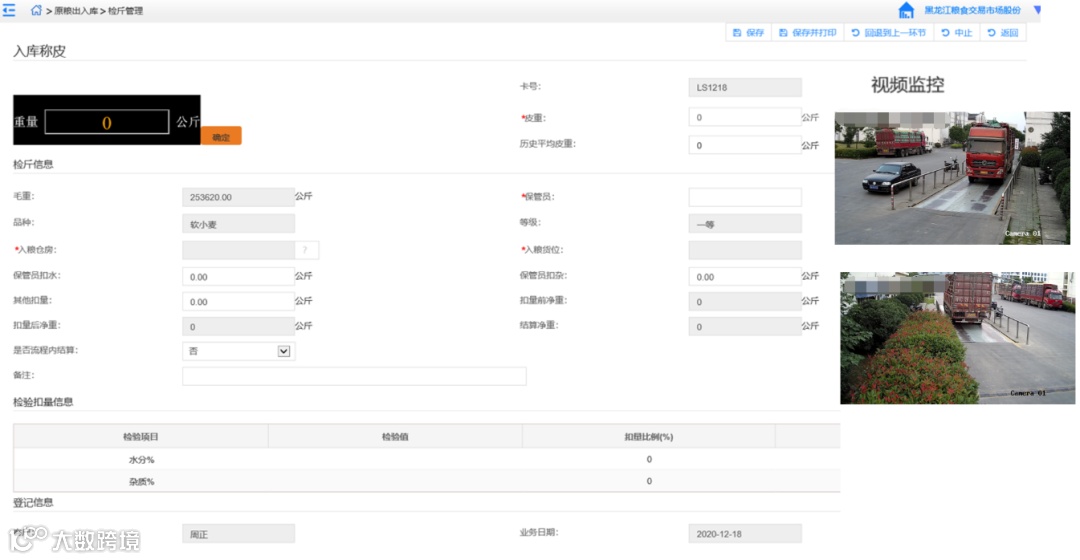The image size is (1080, 560).
Task: Focus the 保管员扣水 input field
Action: coord(238,276)
